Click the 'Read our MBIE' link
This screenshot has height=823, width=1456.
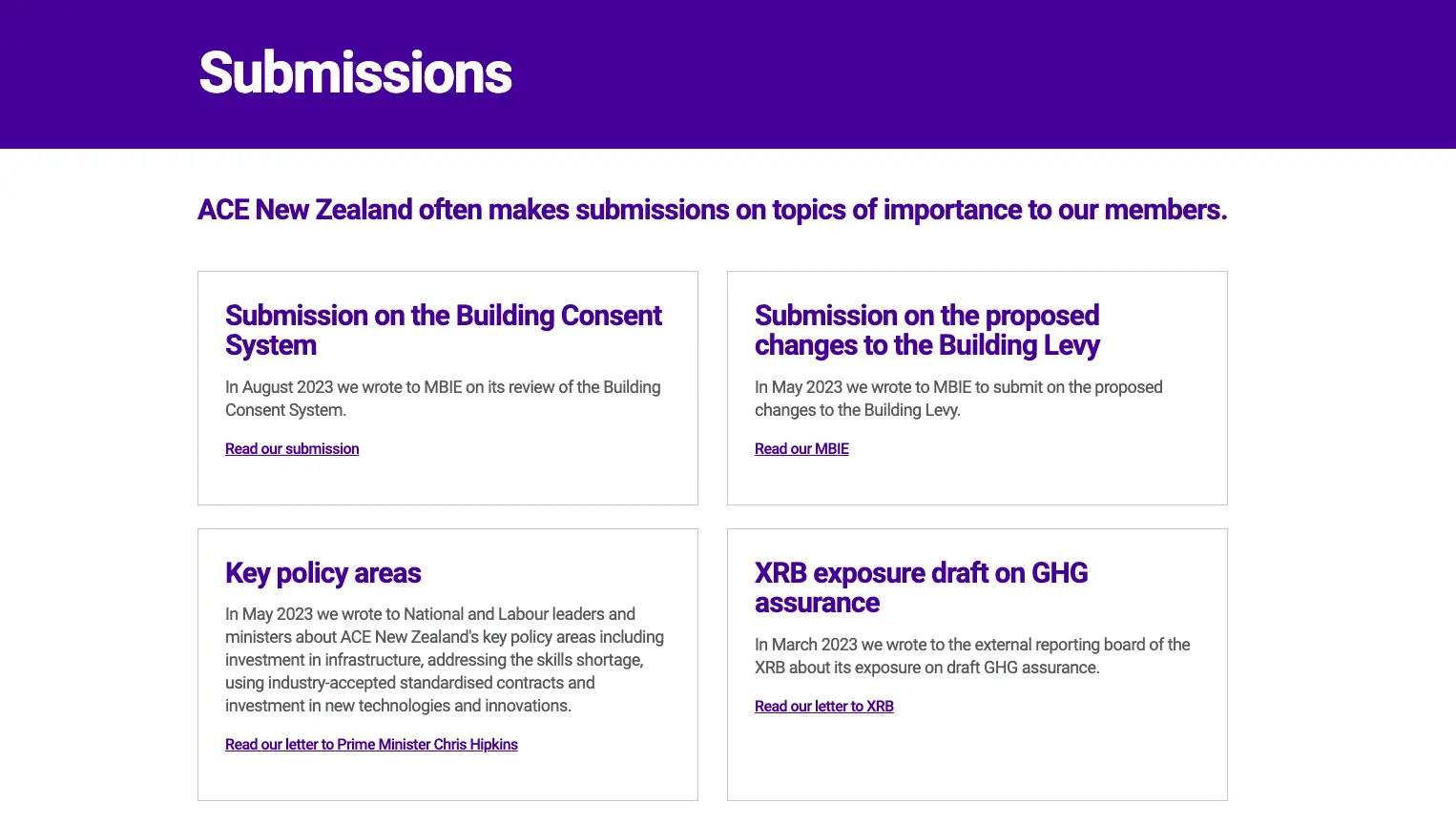[801, 449]
